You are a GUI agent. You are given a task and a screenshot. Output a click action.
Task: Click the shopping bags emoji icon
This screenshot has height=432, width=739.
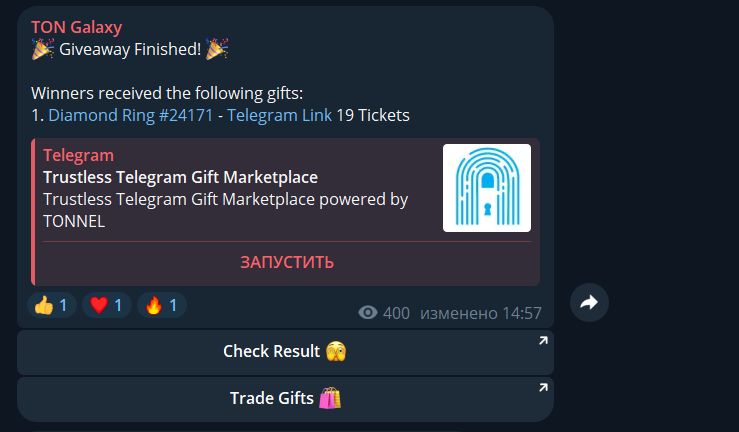tap(330, 398)
